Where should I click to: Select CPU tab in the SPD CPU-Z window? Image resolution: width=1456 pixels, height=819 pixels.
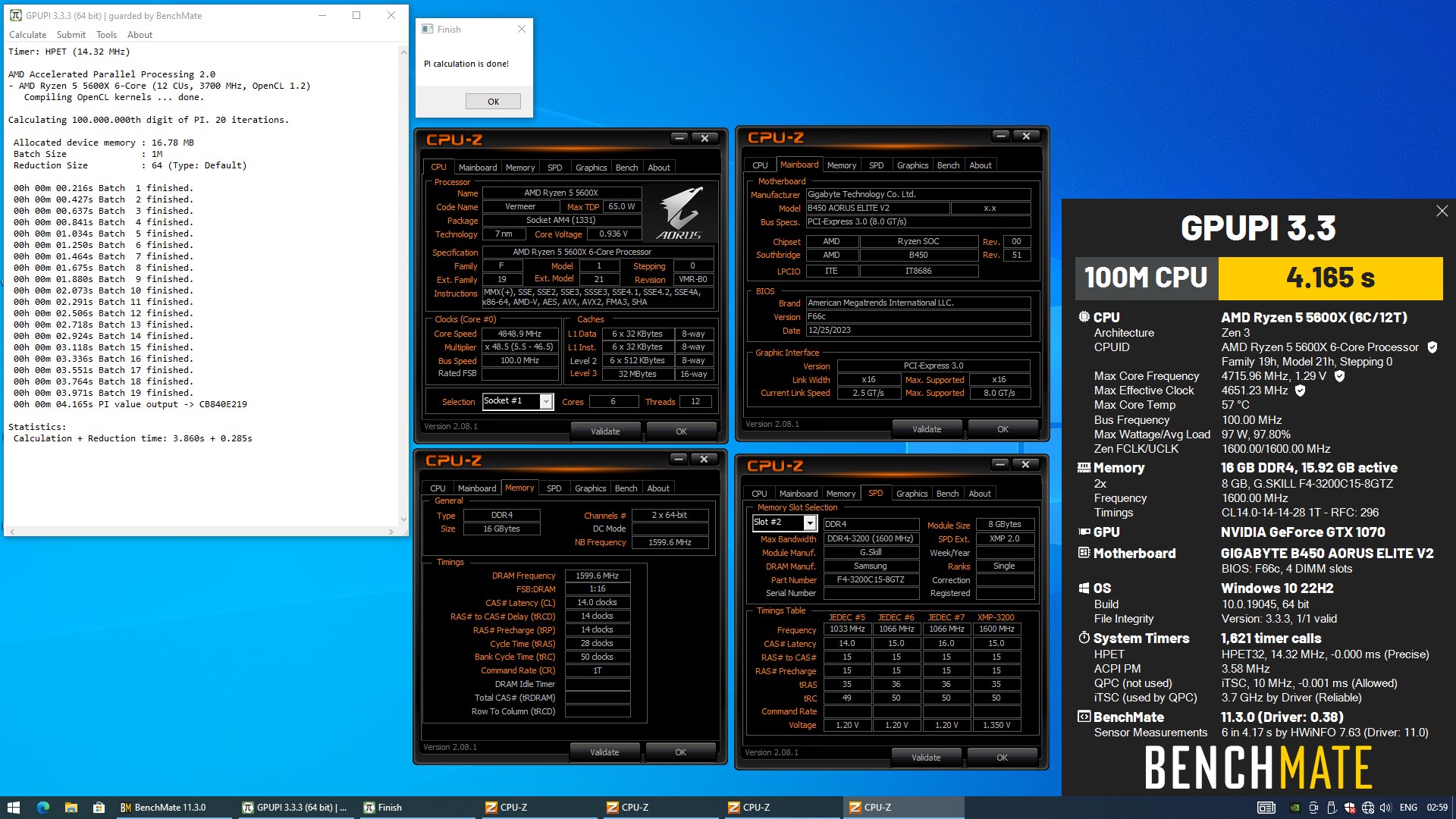(x=759, y=494)
